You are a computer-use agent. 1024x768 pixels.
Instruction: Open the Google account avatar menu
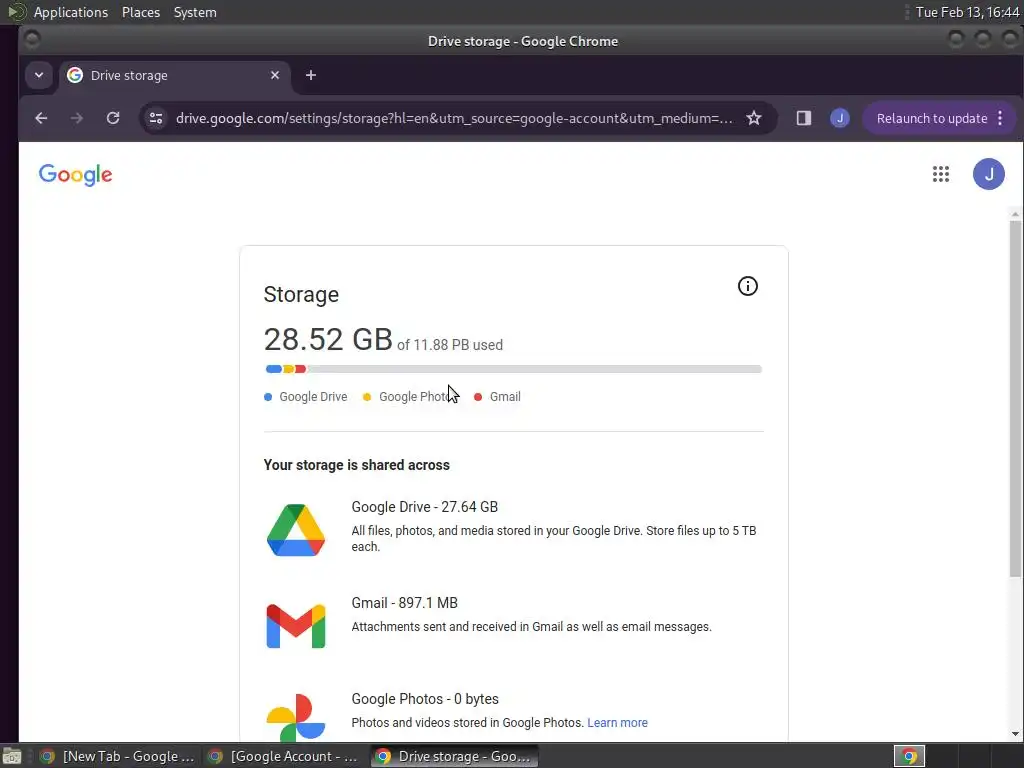(988, 174)
